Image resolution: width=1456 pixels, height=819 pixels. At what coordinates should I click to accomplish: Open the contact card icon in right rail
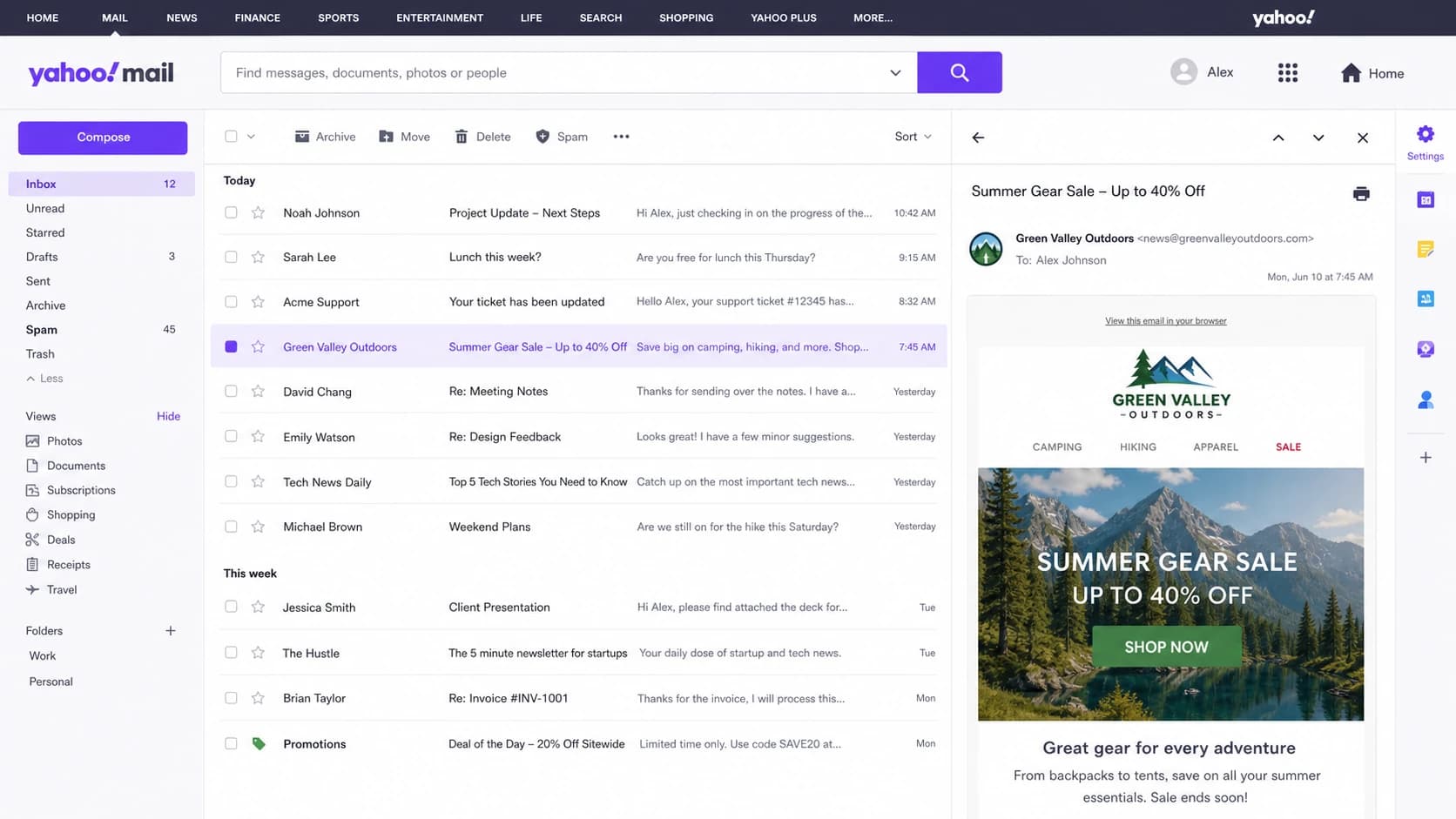(1426, 299)
